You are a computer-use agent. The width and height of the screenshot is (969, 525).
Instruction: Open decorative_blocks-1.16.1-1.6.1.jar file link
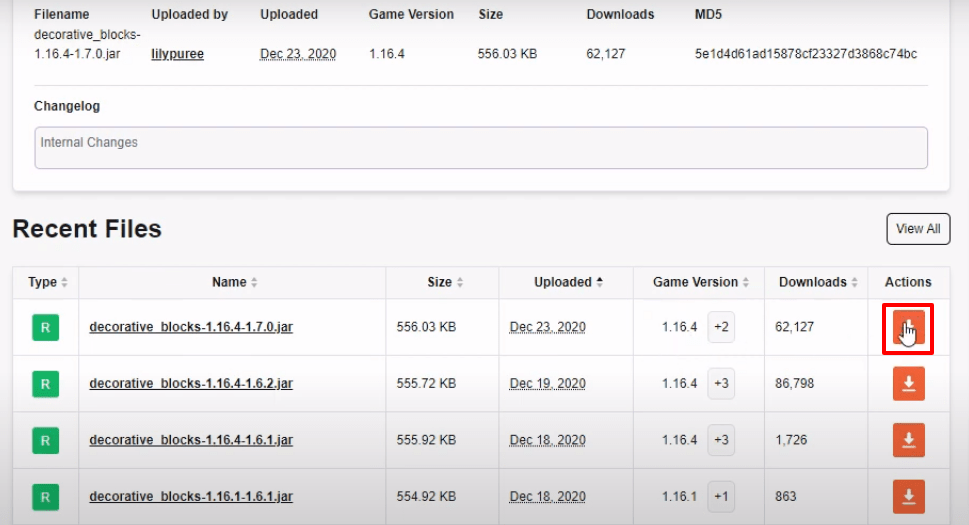(191, 497)
